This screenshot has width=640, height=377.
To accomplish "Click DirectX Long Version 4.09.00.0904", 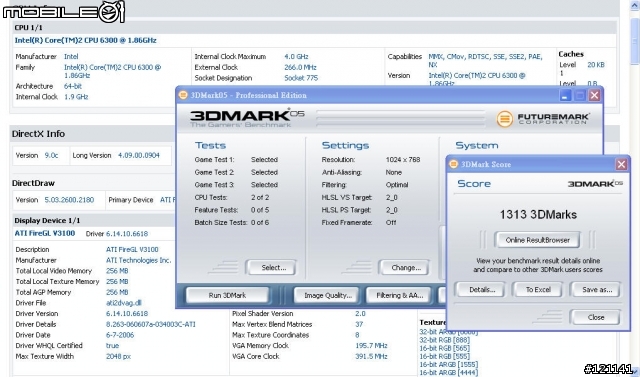I will 139,155.
